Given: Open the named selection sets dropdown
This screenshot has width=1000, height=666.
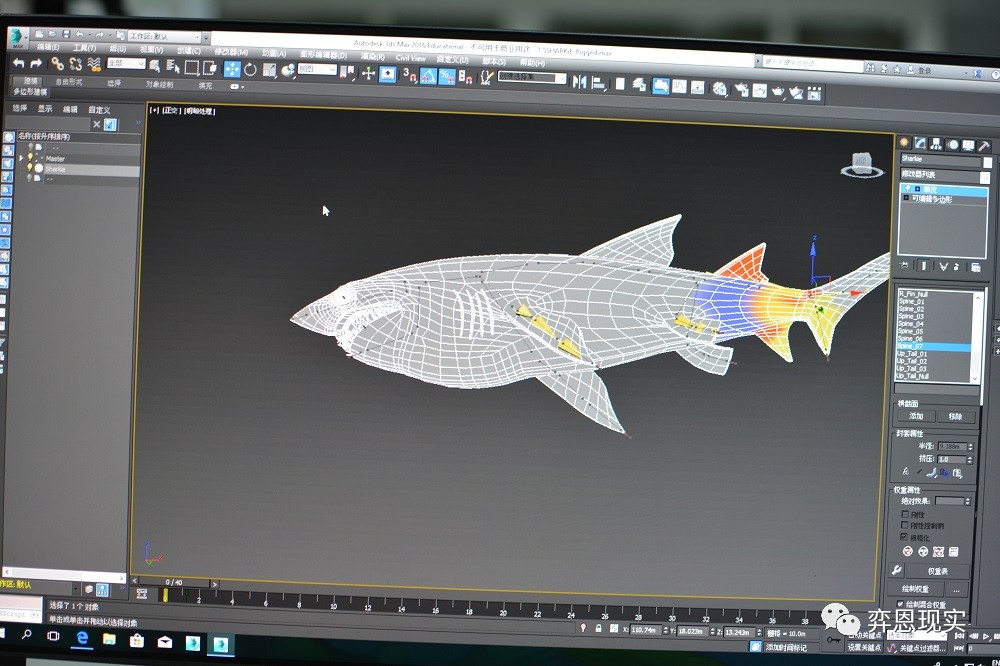Looking at the screenshot, I should click(x=532, y=77).
